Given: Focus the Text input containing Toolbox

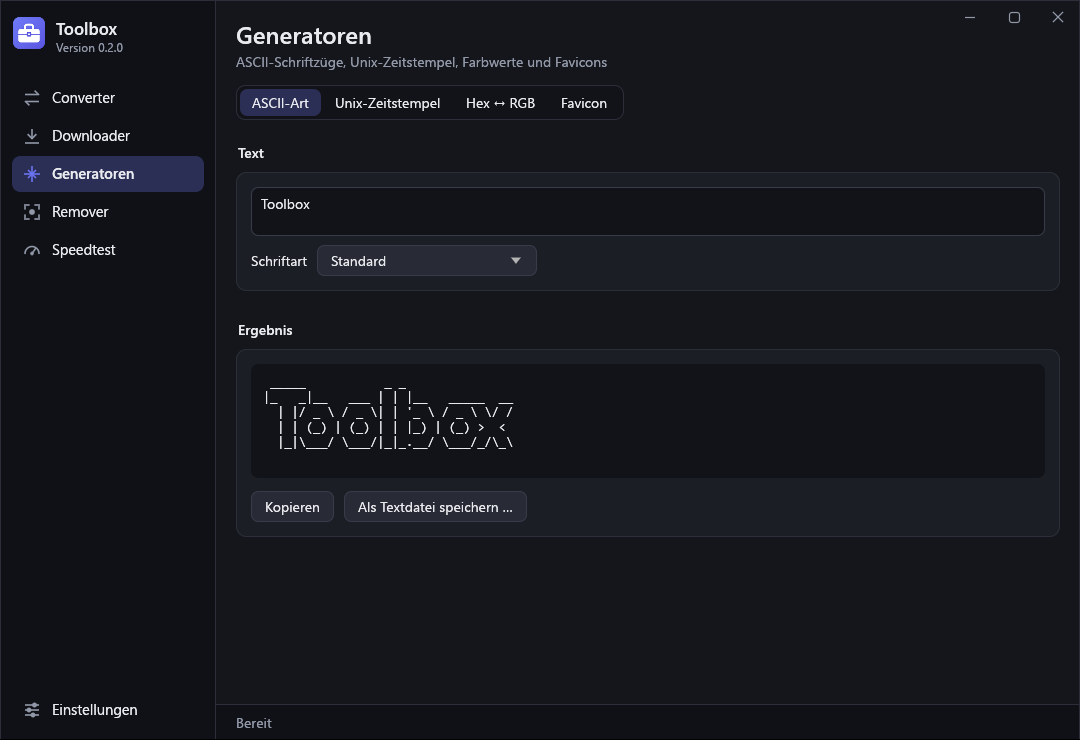Looking at the screenshot, I should coord(647,212).
